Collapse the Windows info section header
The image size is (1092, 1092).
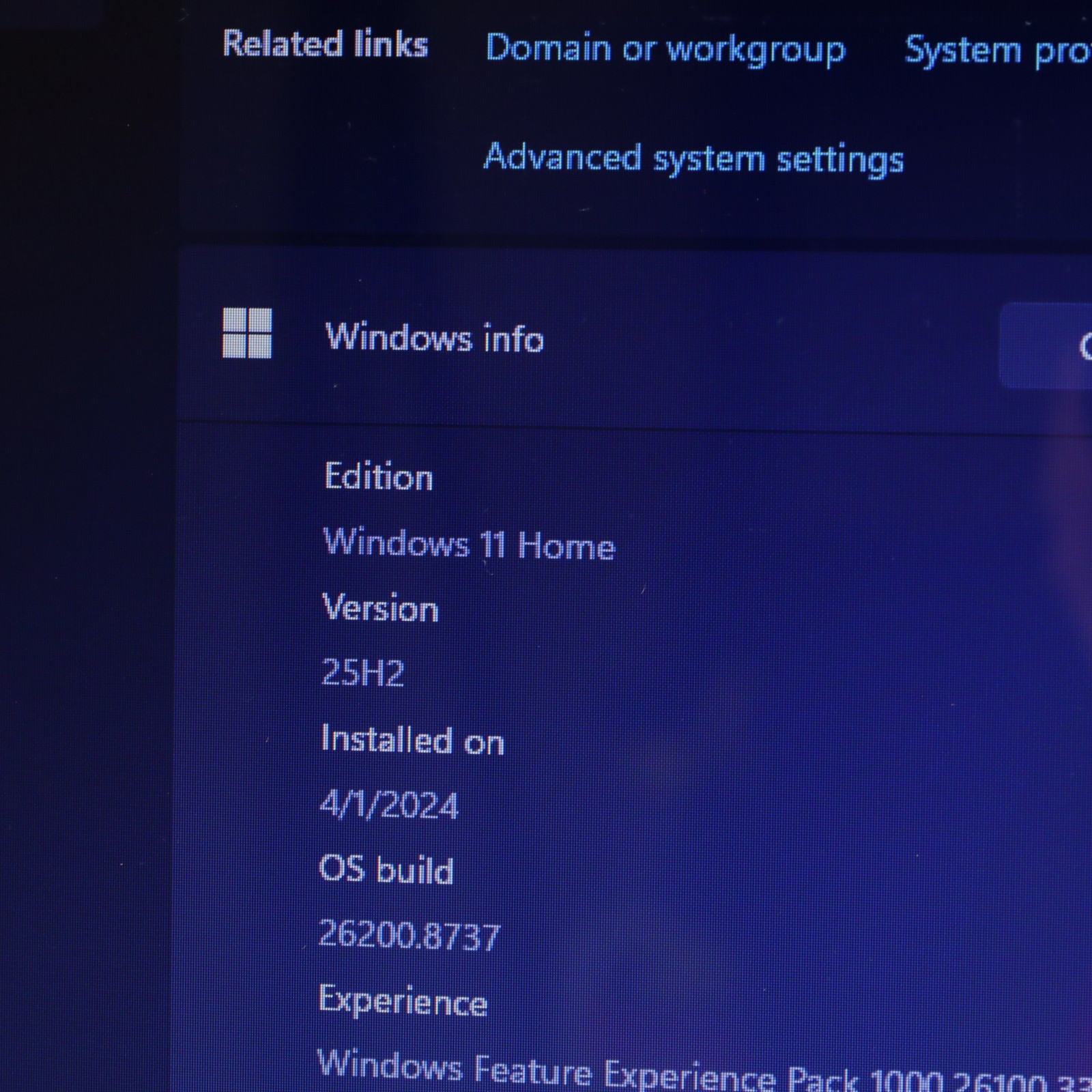[635, 338]
